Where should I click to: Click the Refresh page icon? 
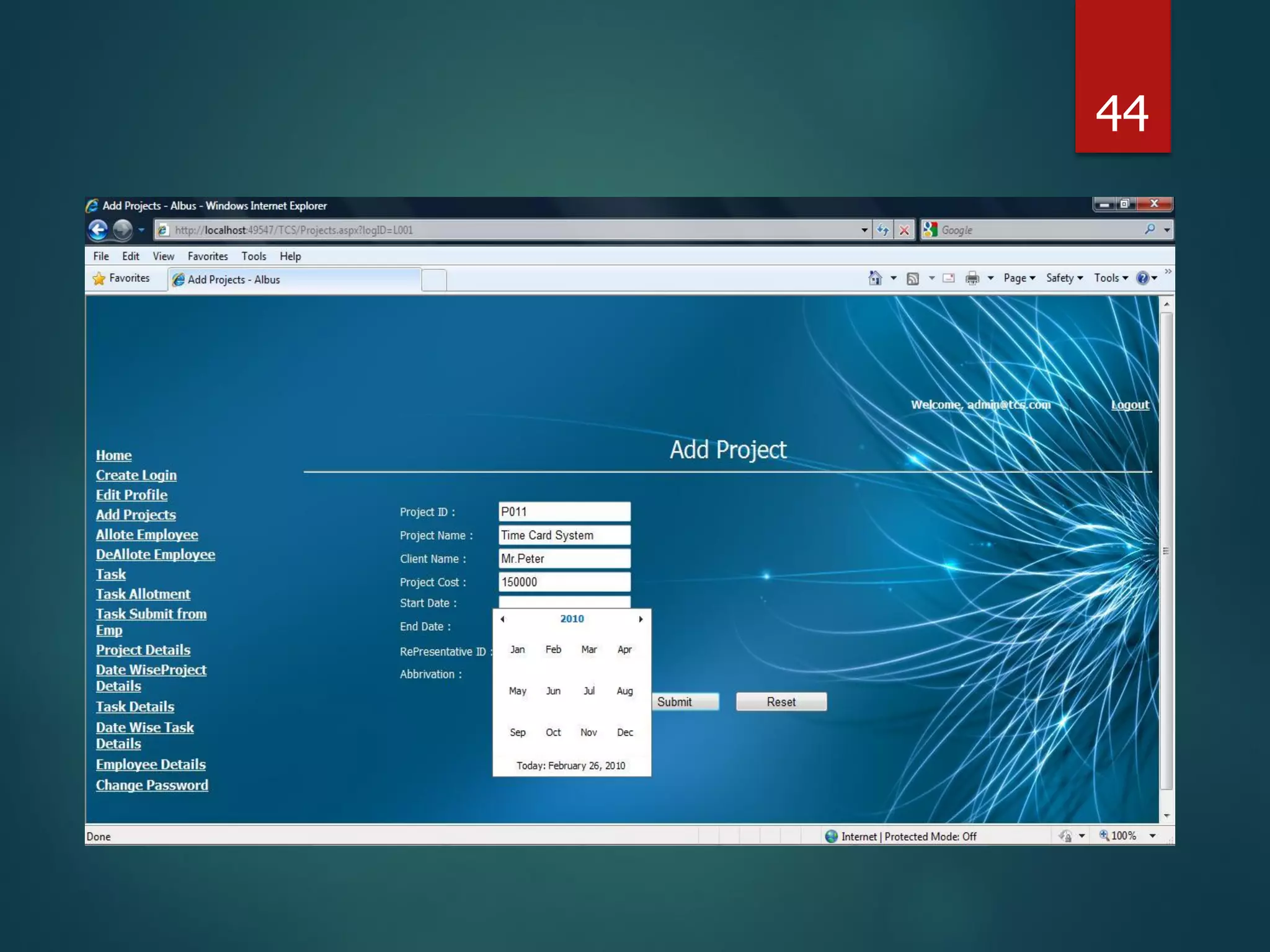point(882,230)
